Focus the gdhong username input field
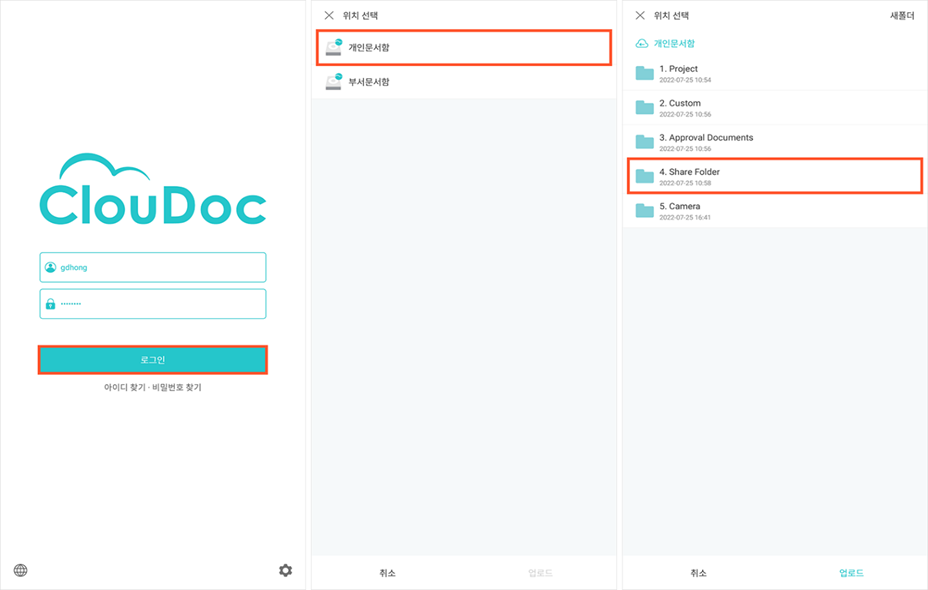 153,267
